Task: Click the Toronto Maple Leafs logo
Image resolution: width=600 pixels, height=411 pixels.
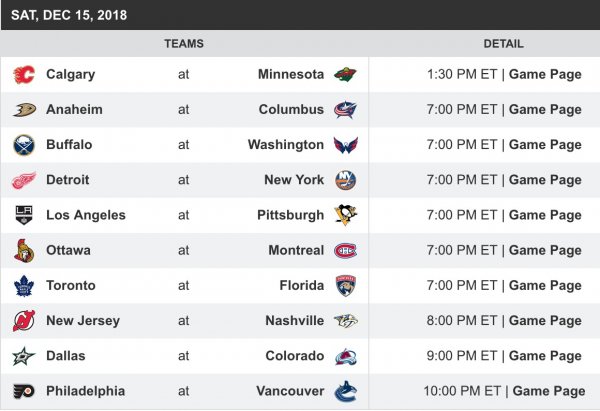Action: [x=24, y=286]
